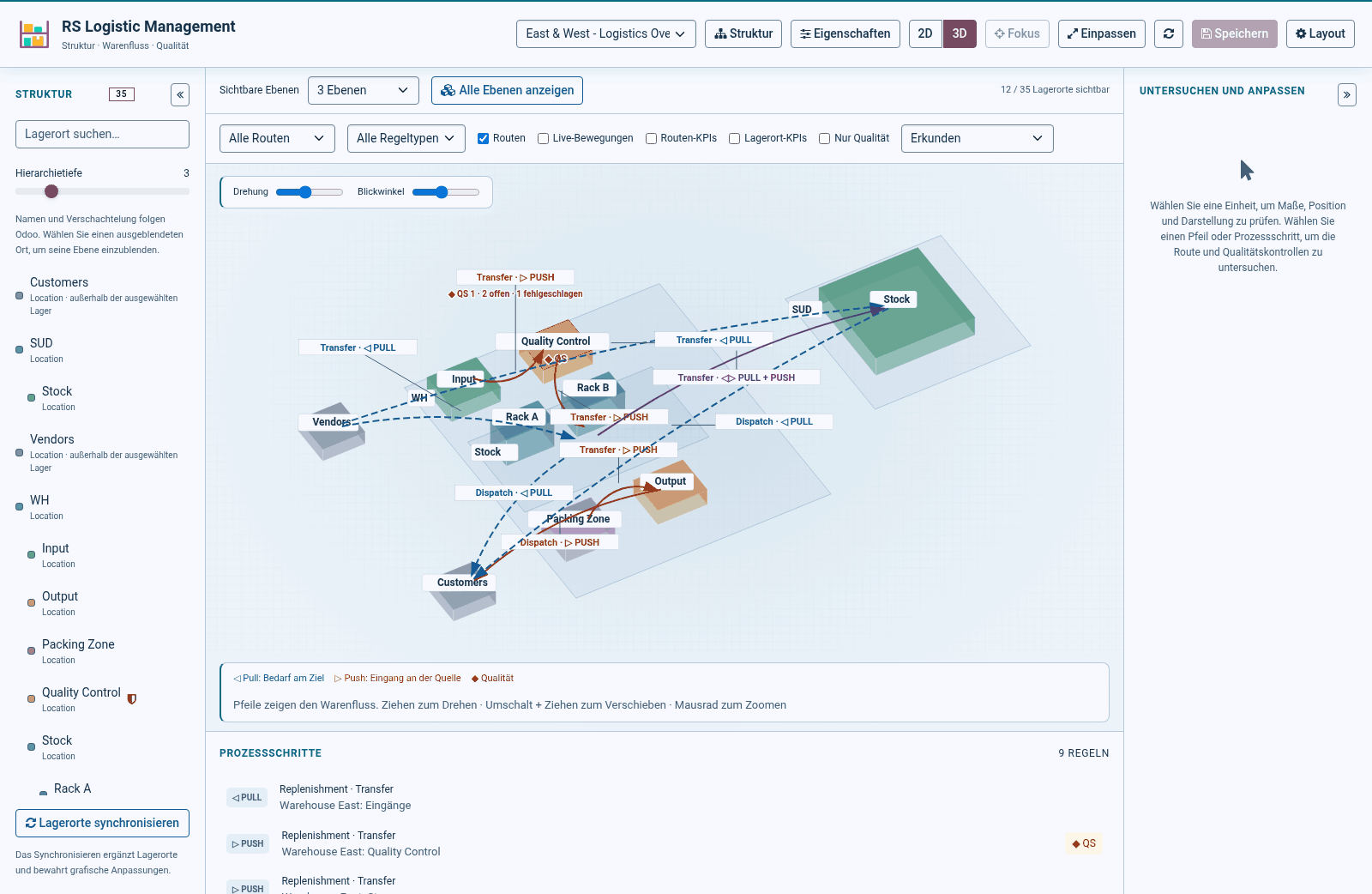
Task: Switch to the 2D view
Action: click(925, 33)
